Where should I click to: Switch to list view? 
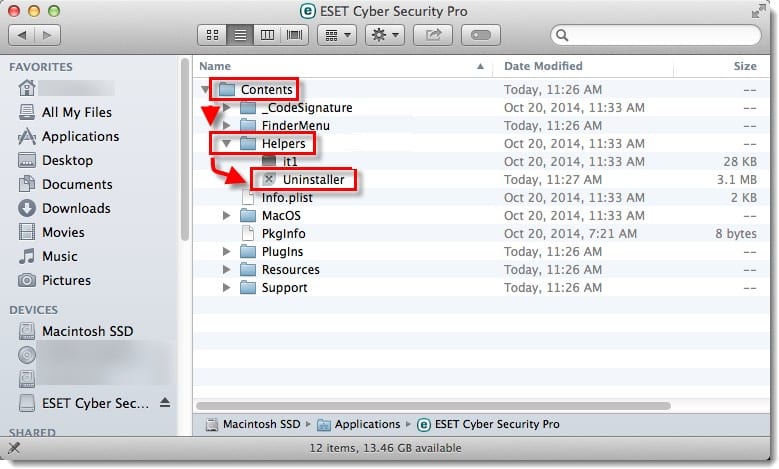(x=240, y=35)
